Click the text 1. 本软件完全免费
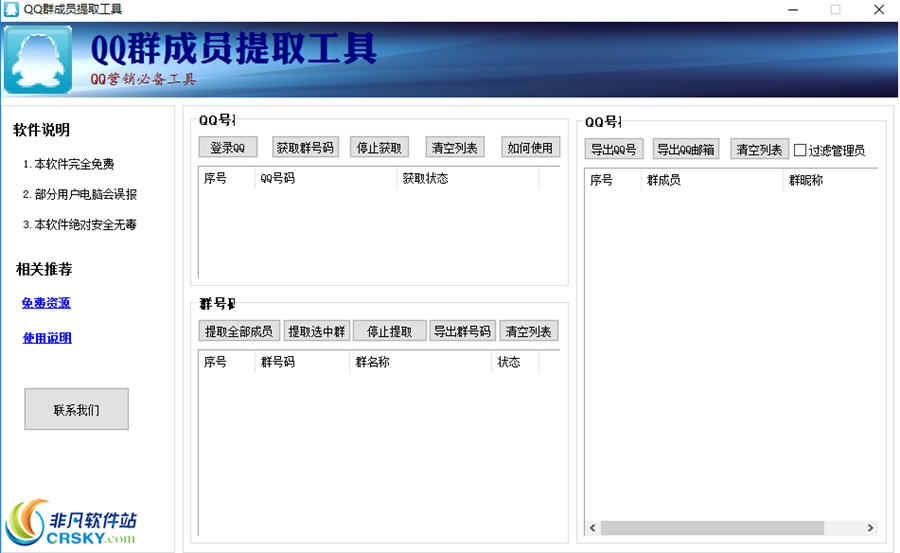Viewport: 900px width, 553px height. tap(68, 164)
